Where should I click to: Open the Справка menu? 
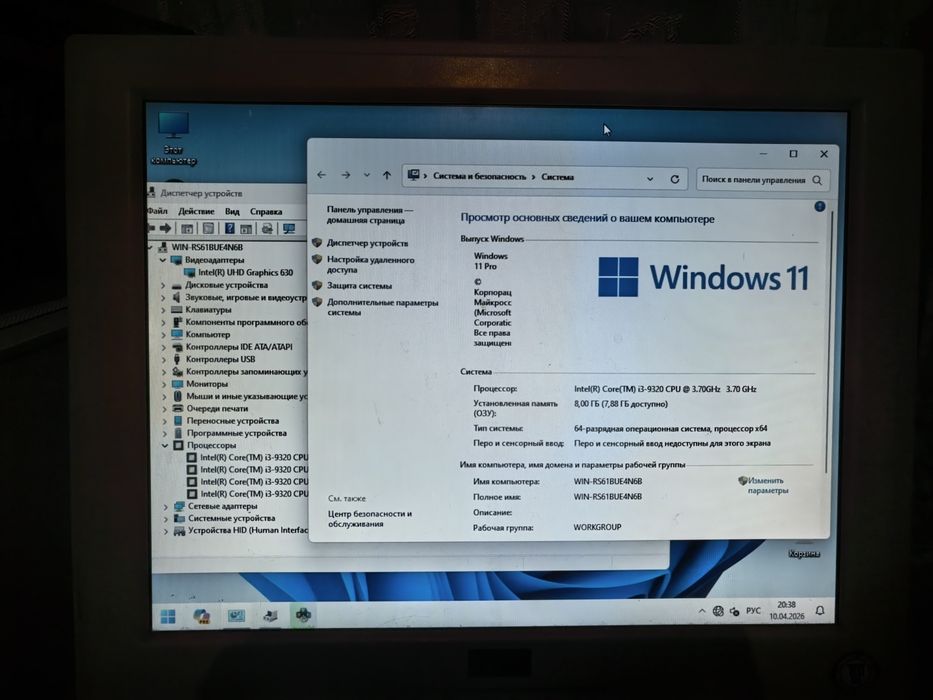(x=266, y=212)
